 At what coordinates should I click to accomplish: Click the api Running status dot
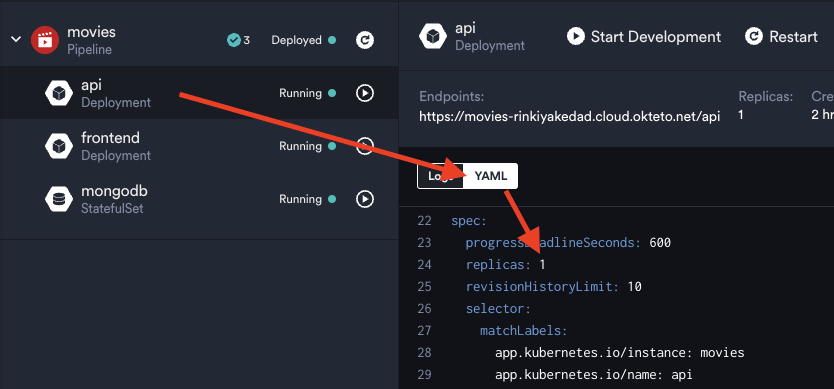click(332, 93)
